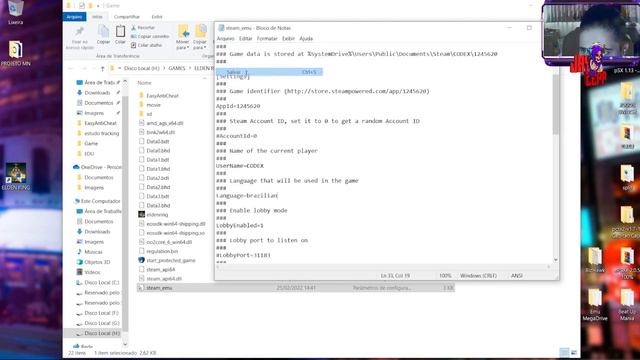Open the Formatar menu in Bloco de Notas
The width and height of the screenshot is (640, 360).
click(x=267, y=38)
